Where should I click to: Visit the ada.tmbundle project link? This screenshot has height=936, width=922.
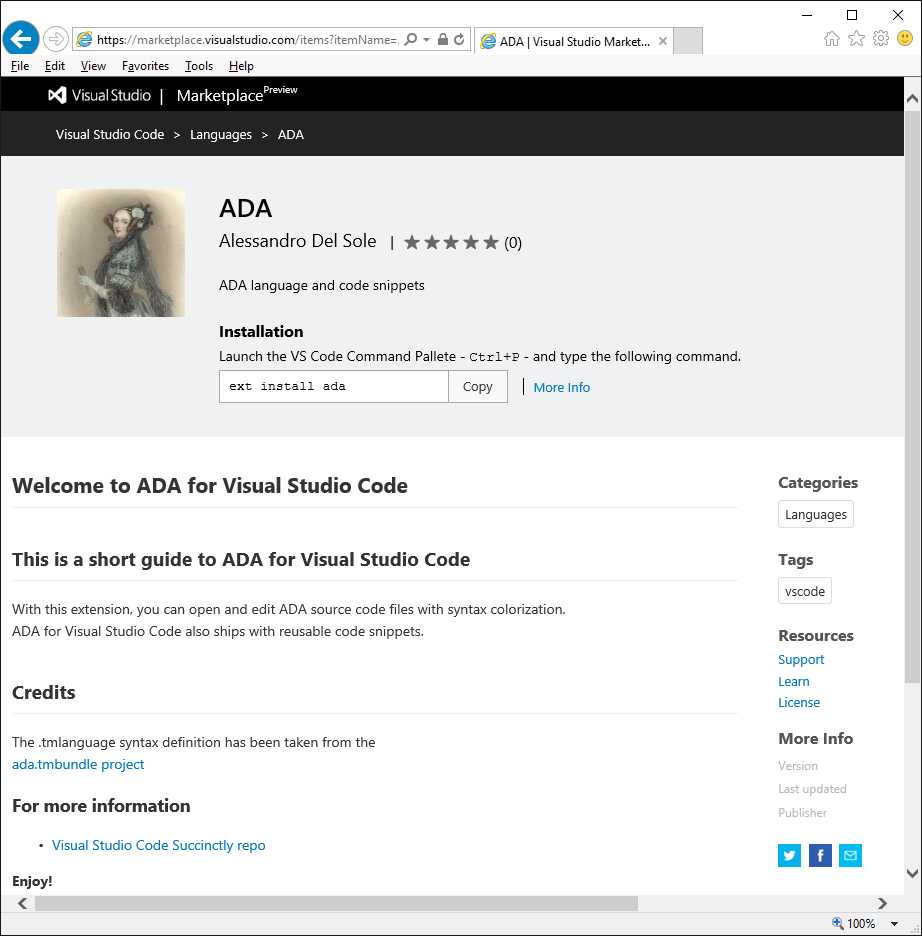pyautogui.click(x=77, y=764)
